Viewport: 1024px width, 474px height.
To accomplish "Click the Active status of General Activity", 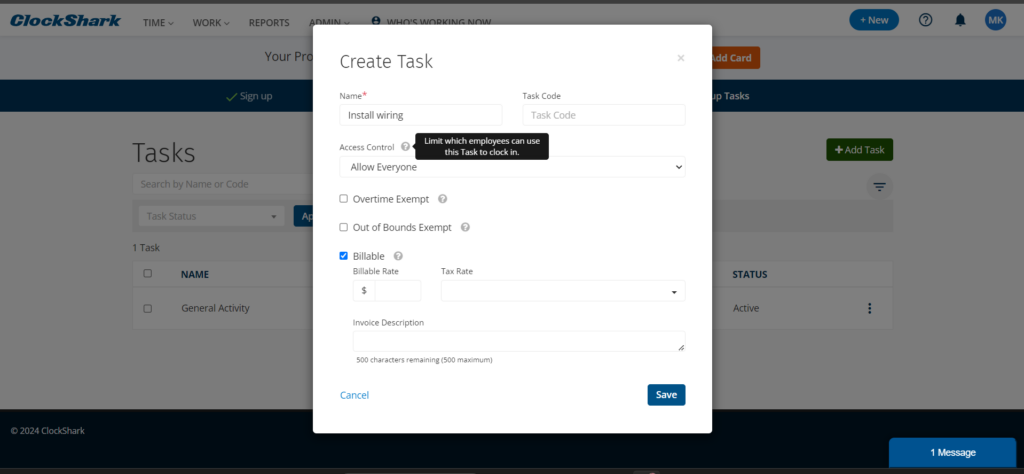I will pos(746,308).
